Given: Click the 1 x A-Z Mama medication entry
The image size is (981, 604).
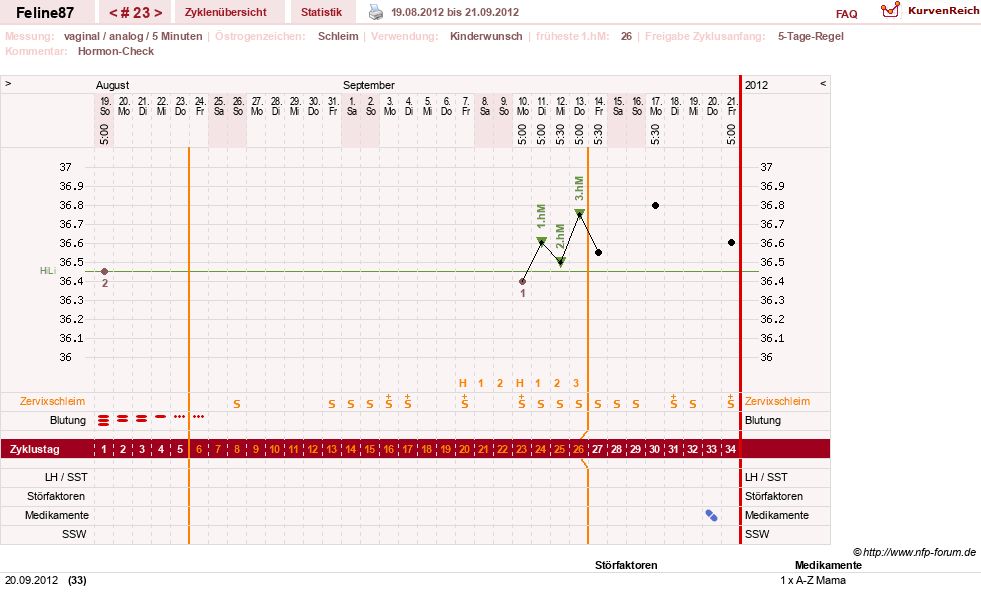Looking at the screenshot, I should (813, 580).
